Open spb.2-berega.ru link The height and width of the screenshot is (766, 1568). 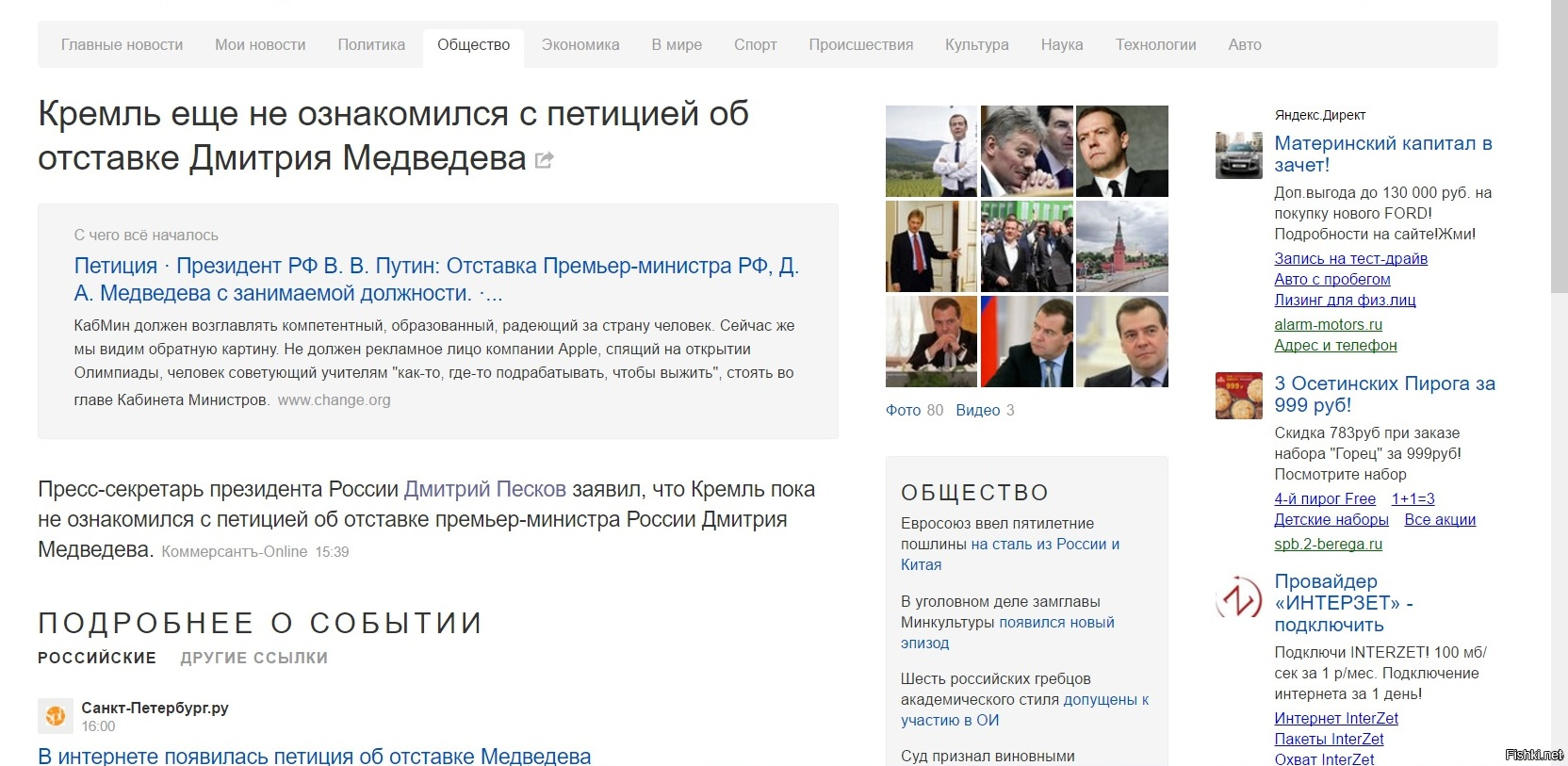click(1328, 544)
